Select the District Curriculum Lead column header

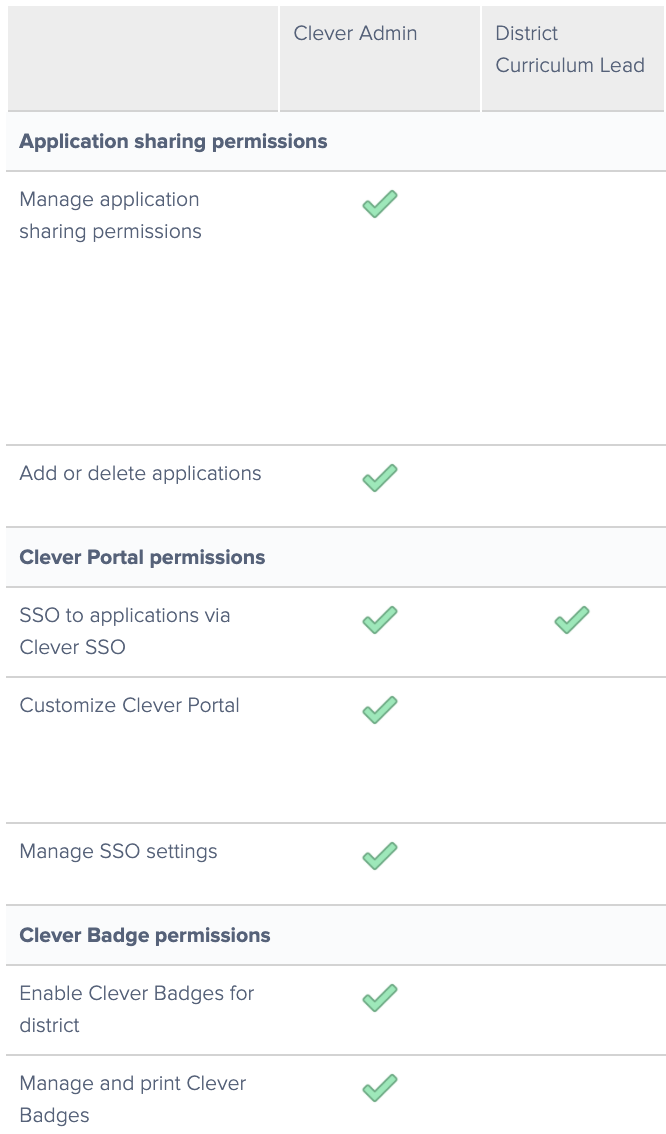coord(570,50)
